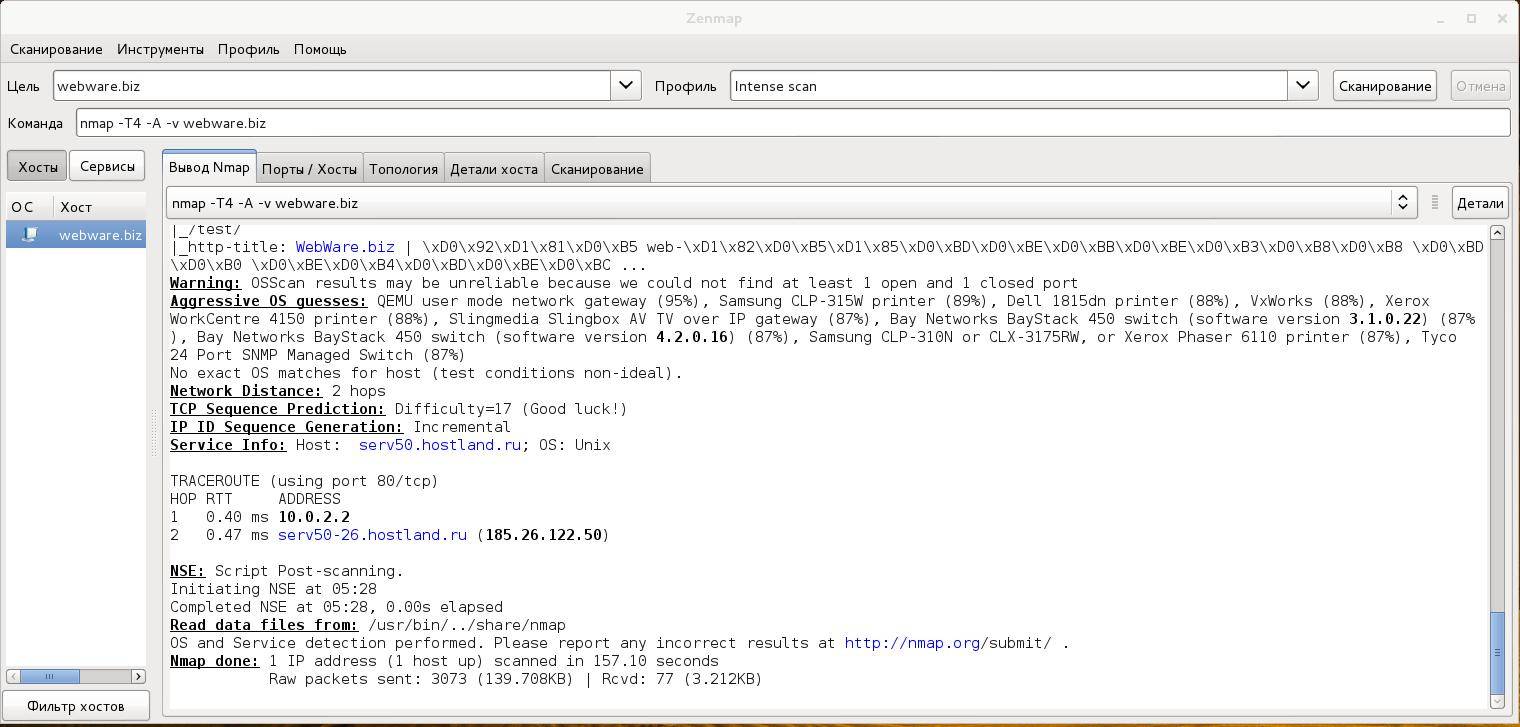Click the Aggressive OS guesses heading

pyautogui.click(x=269, y=301)
